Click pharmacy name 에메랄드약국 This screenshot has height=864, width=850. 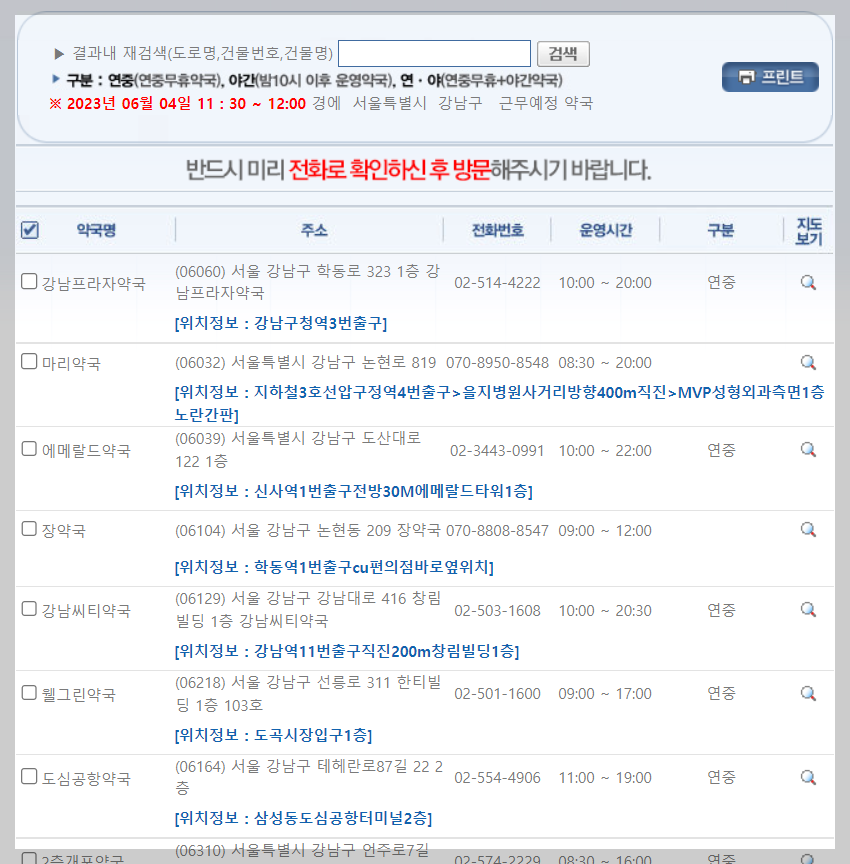(86, 451)
